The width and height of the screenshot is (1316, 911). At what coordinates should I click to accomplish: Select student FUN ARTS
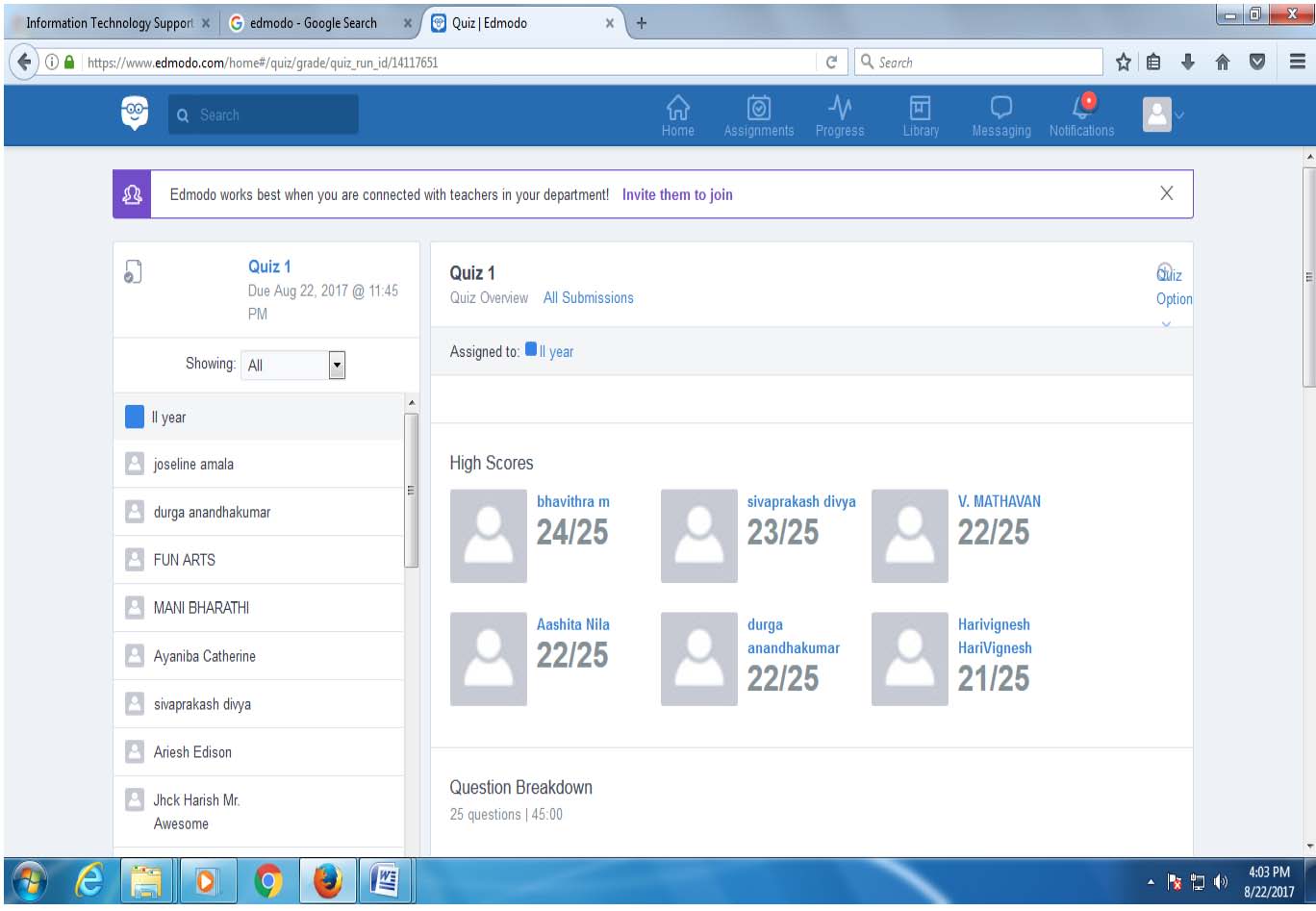point(258,560)
